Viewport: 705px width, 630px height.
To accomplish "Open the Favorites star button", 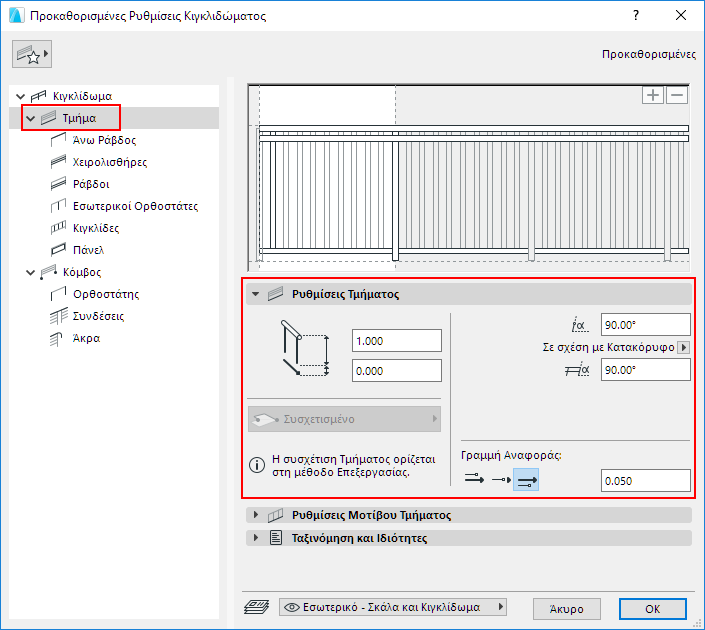I will click(31, 54).
